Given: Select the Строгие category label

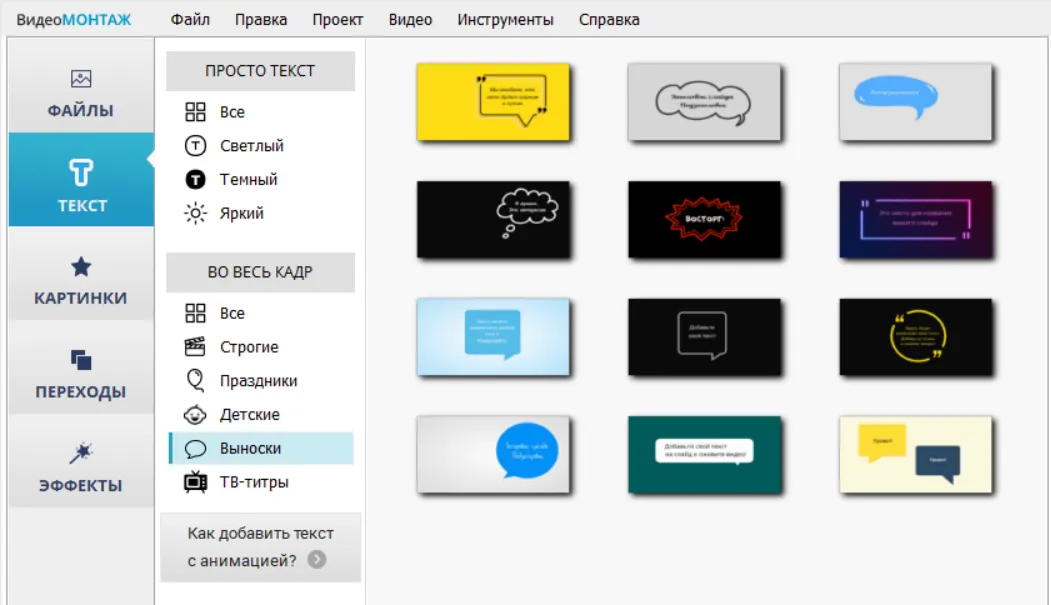Looking at the screenshot, I should [249, 347].
